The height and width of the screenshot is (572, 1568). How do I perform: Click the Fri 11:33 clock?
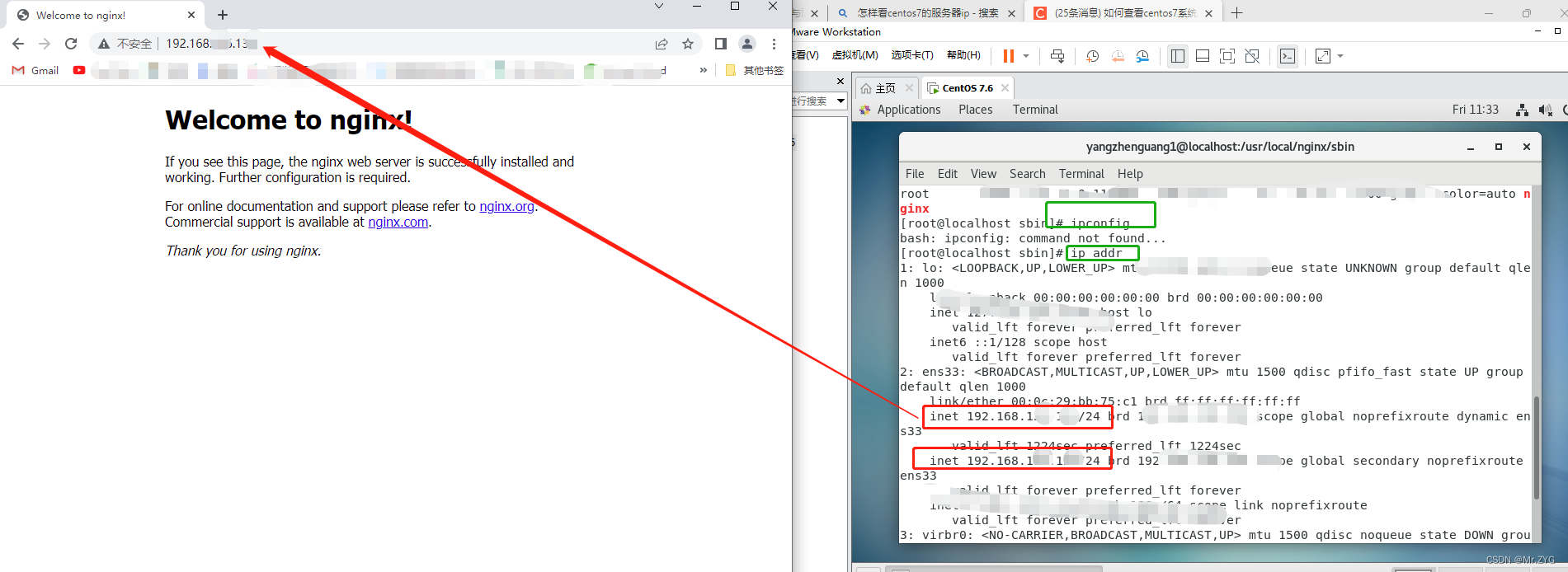click(x=1476, y=110)
